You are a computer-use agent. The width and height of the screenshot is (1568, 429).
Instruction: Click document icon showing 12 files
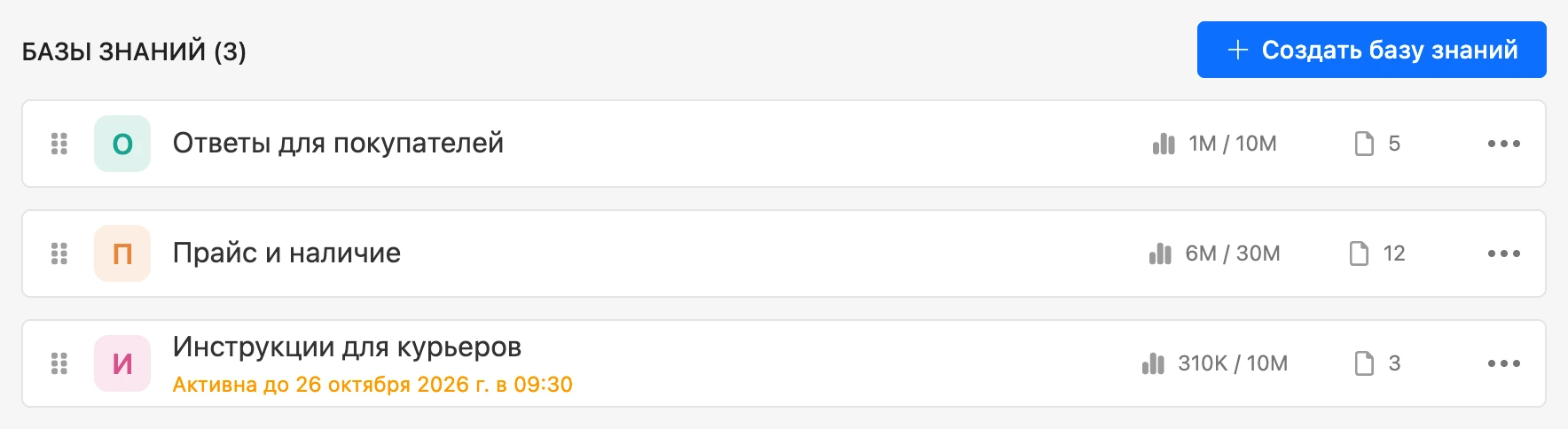[1359, 253]
